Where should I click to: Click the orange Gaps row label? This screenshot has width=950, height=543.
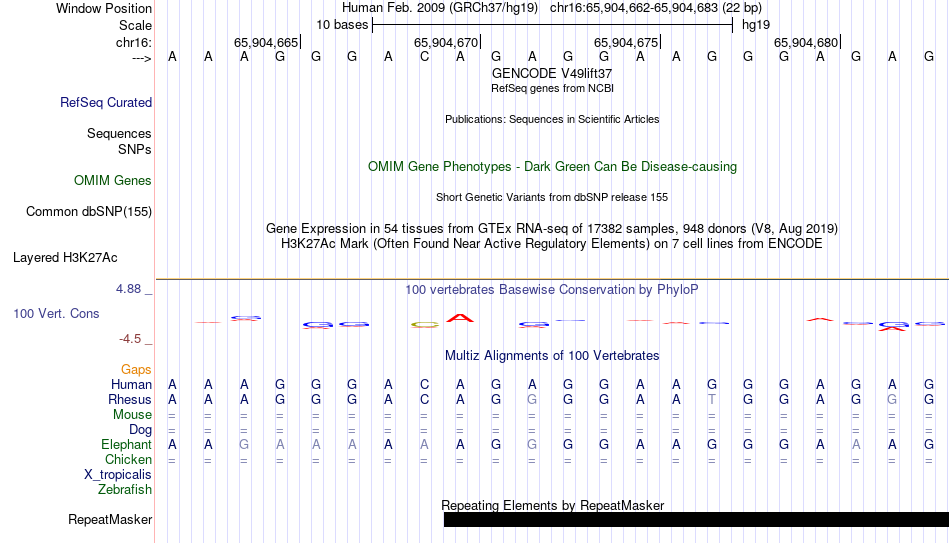[x=136, y=369]
